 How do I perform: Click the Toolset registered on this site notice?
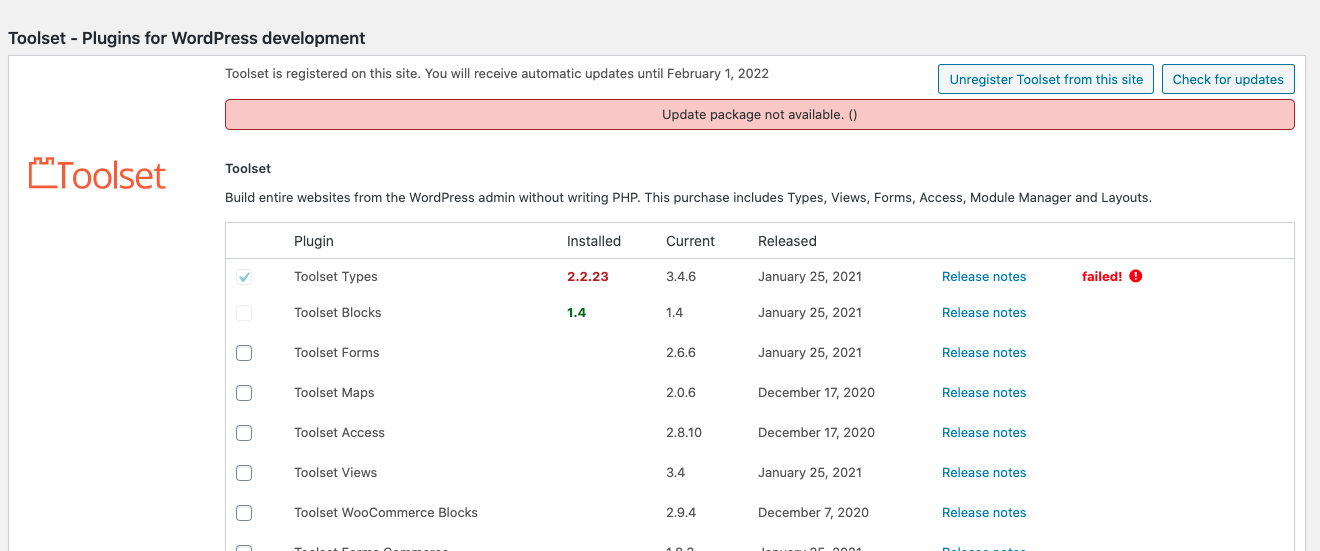497,73
